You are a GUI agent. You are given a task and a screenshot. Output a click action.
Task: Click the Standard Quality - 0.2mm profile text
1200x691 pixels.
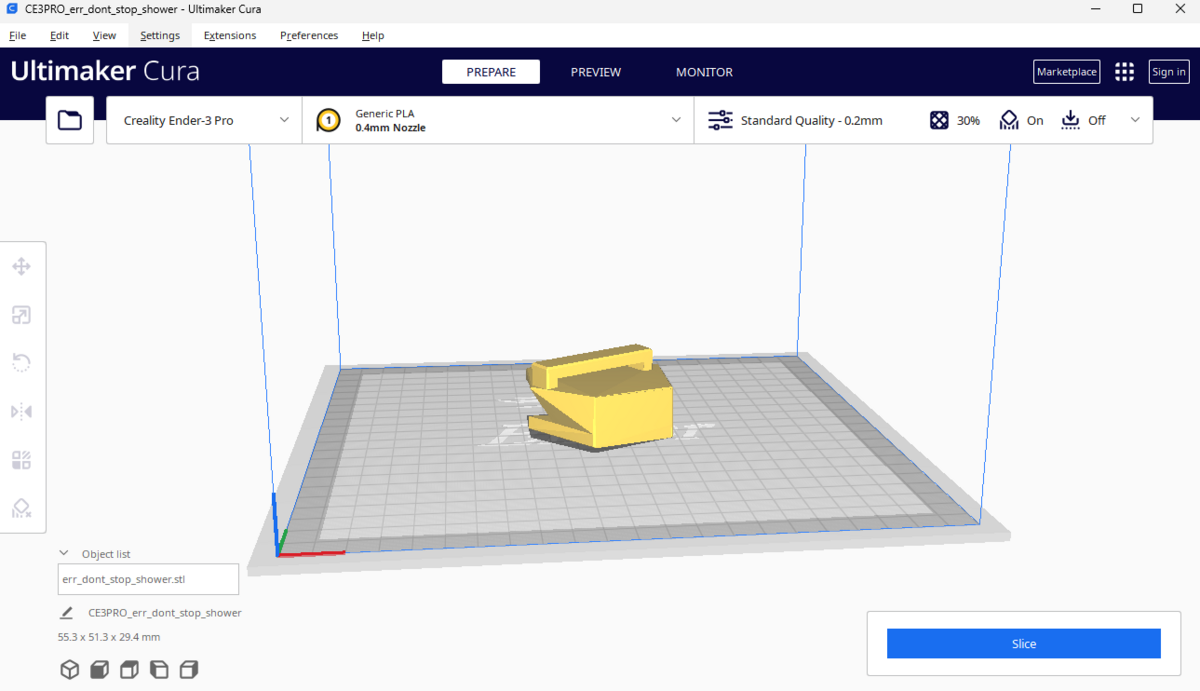click(812, 120)
